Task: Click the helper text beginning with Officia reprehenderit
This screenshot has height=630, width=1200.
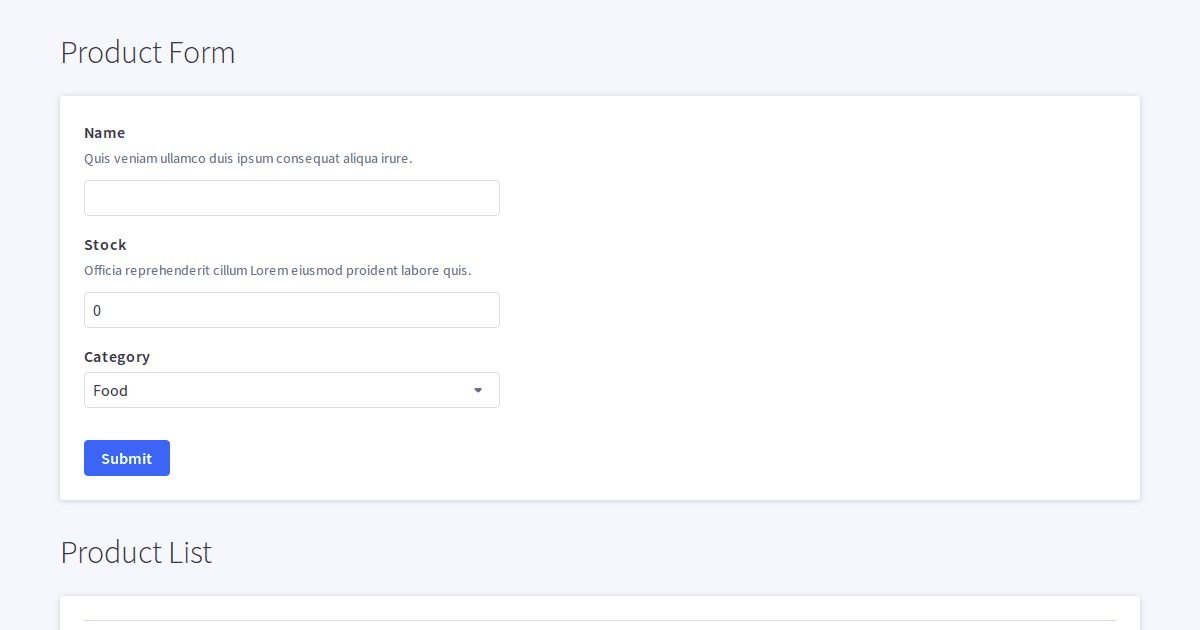Action: click(x=278, y=270)
